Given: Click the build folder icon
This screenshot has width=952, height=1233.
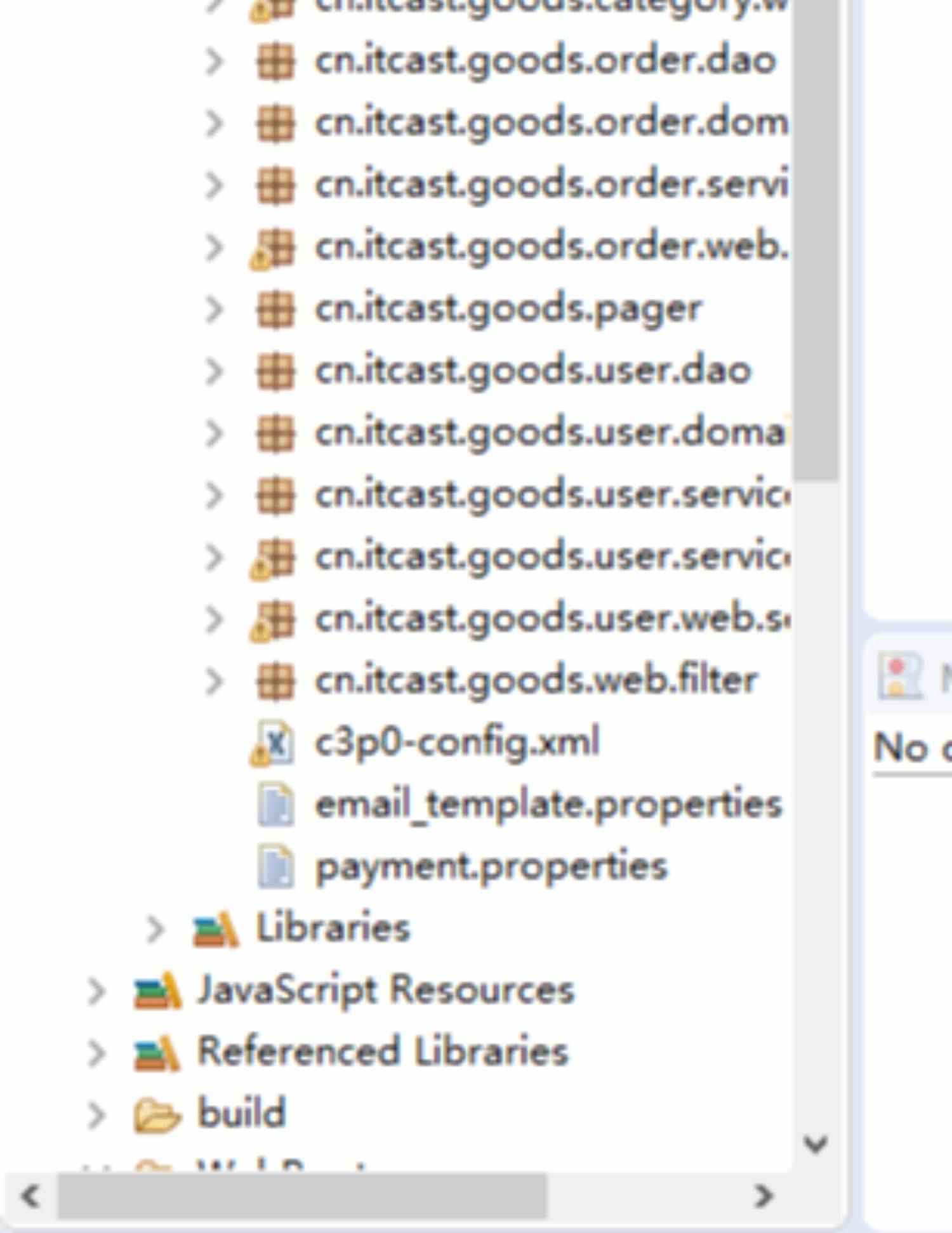Looking at the screenshot, I should point(156,1115).
